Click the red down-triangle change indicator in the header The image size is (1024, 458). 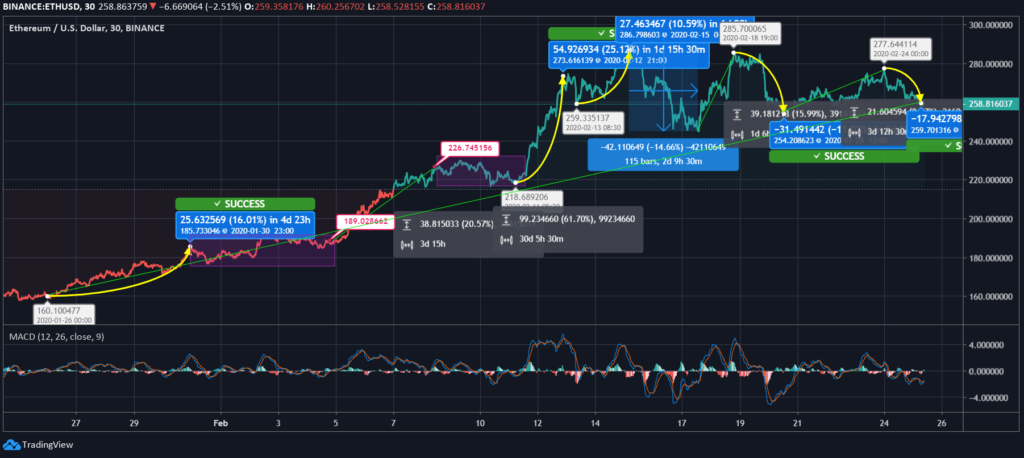[154, 5]
